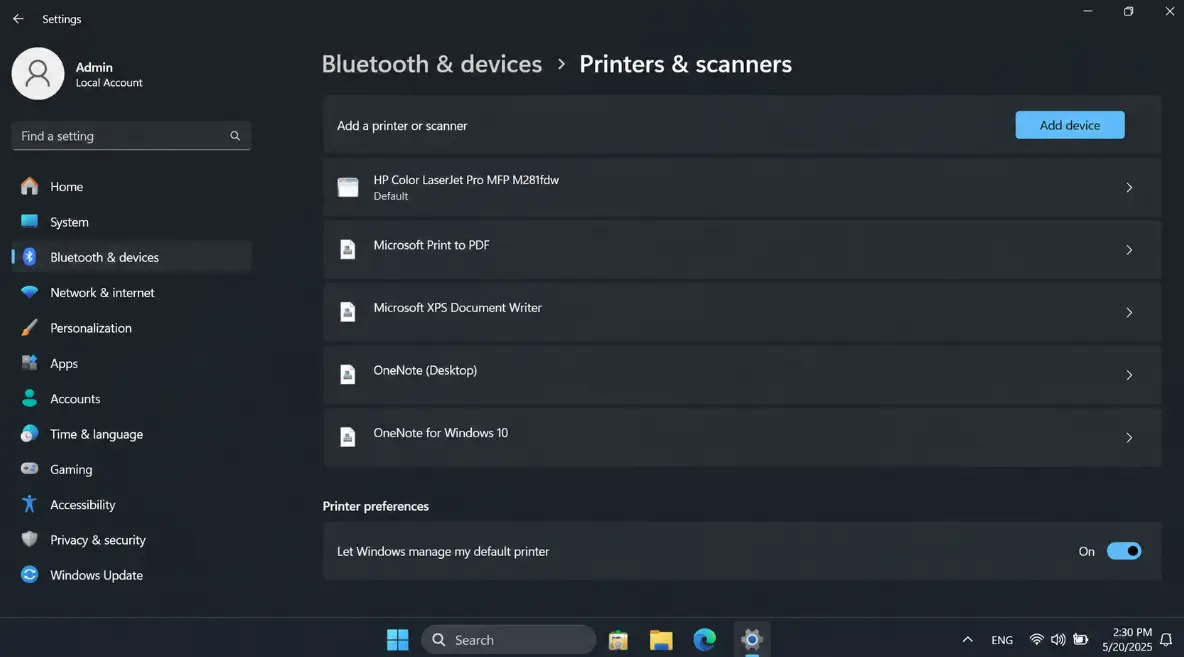
Task: Click the Find a setting search field
Action: [131, 136]
